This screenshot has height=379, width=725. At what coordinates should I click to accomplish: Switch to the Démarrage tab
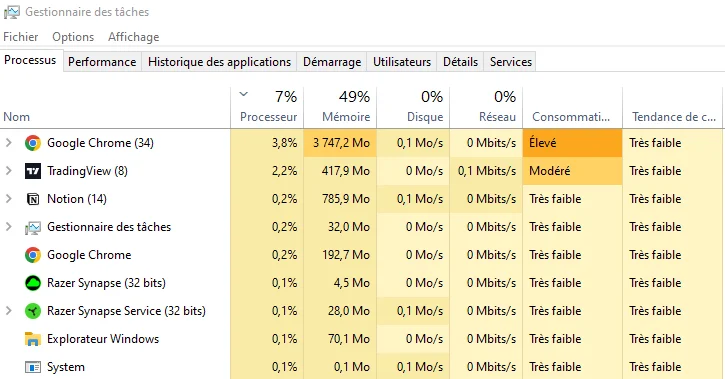[332, 62]
